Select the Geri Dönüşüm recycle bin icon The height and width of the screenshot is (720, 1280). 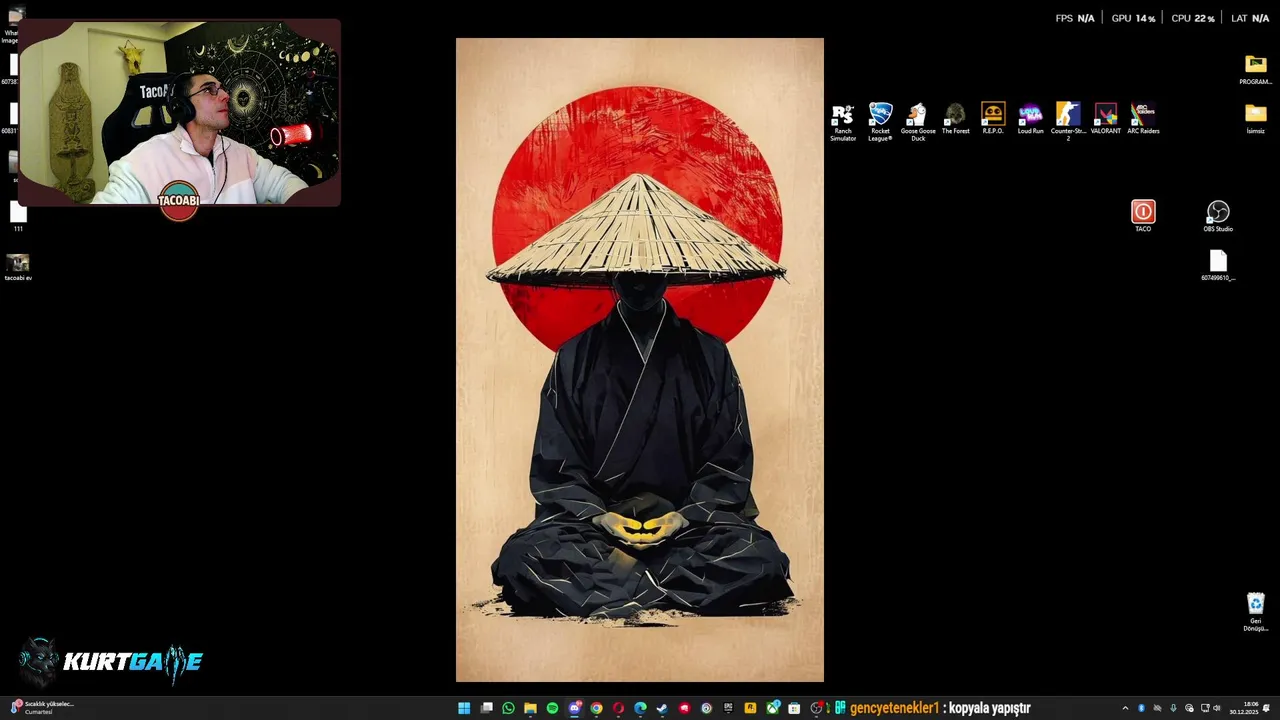pos(1255,612)
